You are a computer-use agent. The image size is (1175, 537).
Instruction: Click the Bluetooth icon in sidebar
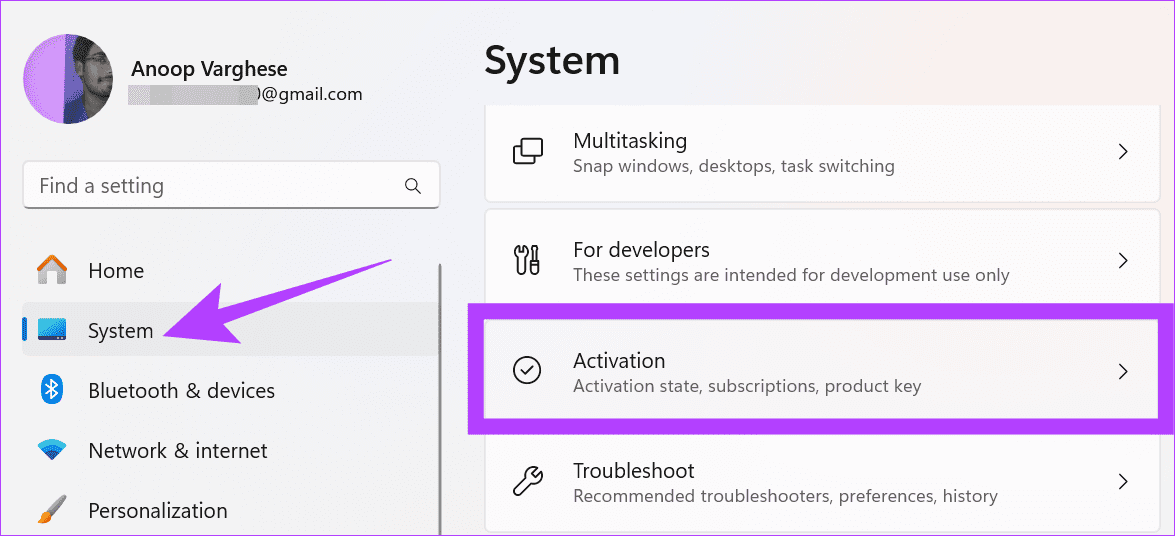click(52, 390)
